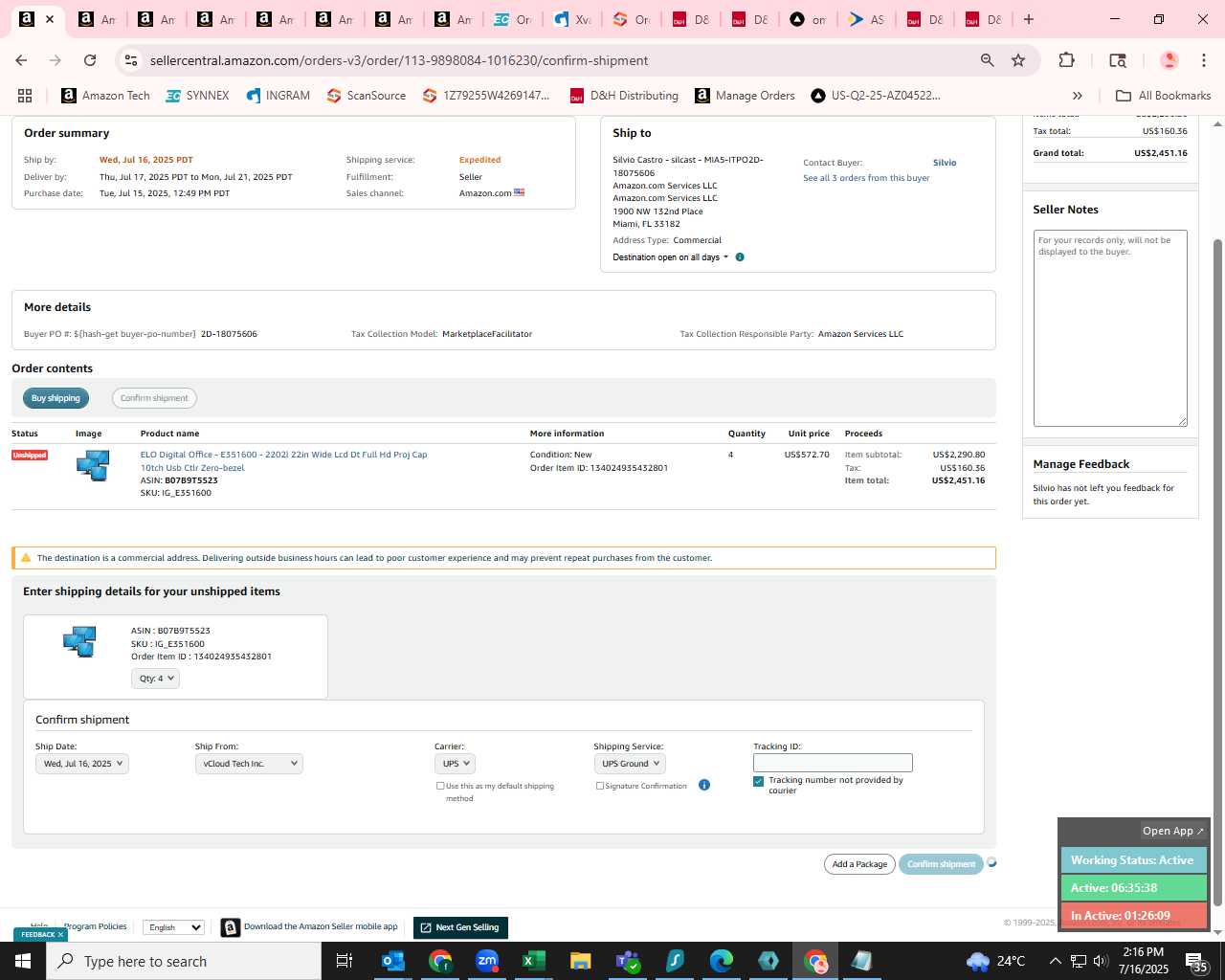Open the English language dropdown in footer
The height and width of the screenshot is (980, 1225).
(x=173, y=927)
